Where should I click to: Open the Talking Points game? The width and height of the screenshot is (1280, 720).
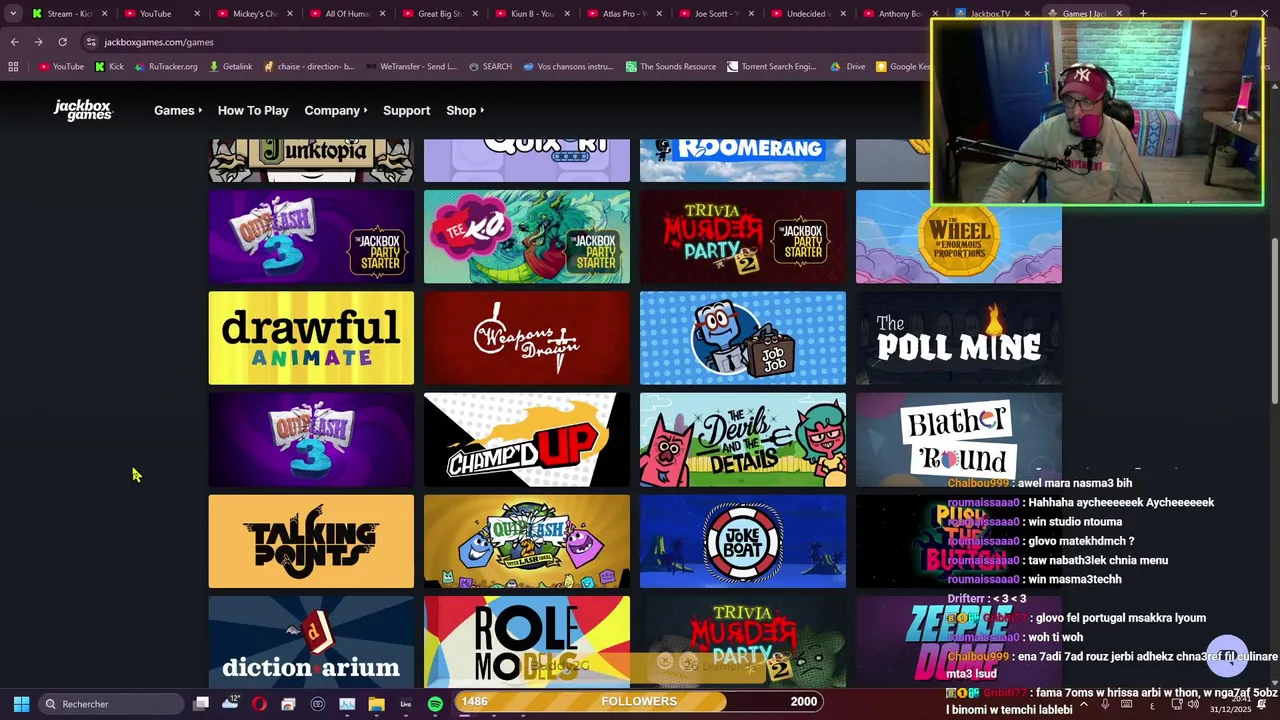tap(311, 541)
